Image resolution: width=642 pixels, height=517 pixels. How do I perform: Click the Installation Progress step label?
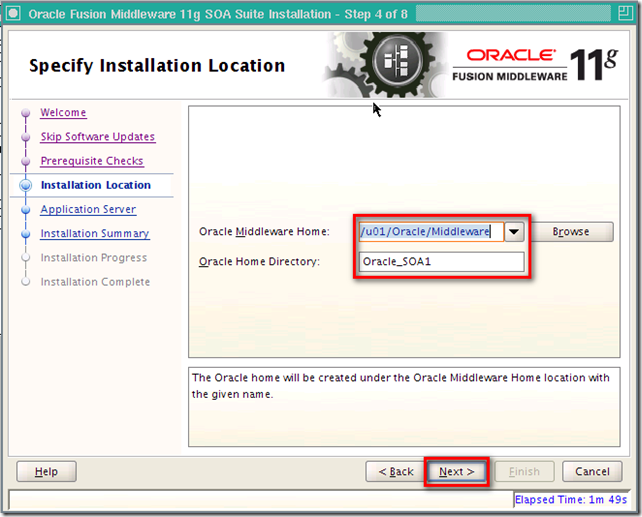pos(93,257)
